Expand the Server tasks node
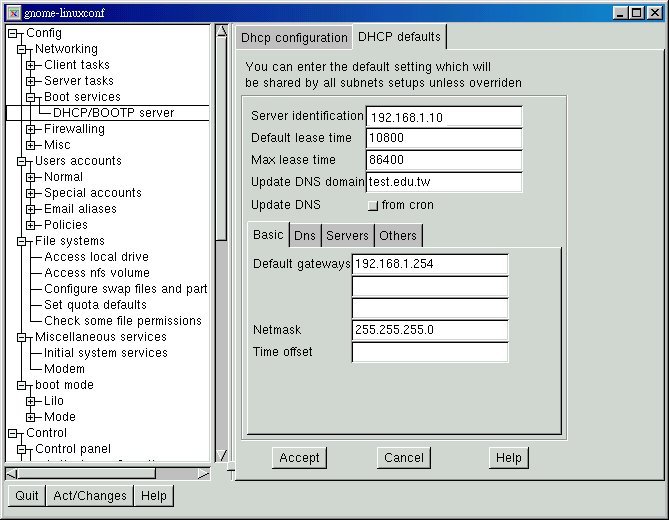The height and width of the screenshot is (520, 669). pos(30,81)
